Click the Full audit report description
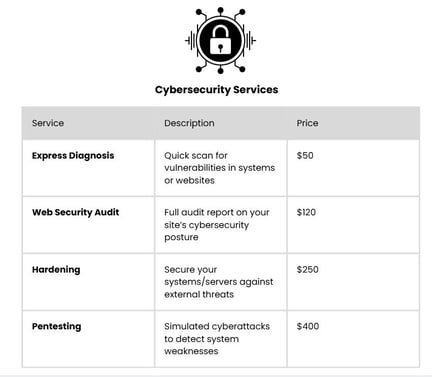The height and width of the screenshot is (377, 432). point(217,225)
